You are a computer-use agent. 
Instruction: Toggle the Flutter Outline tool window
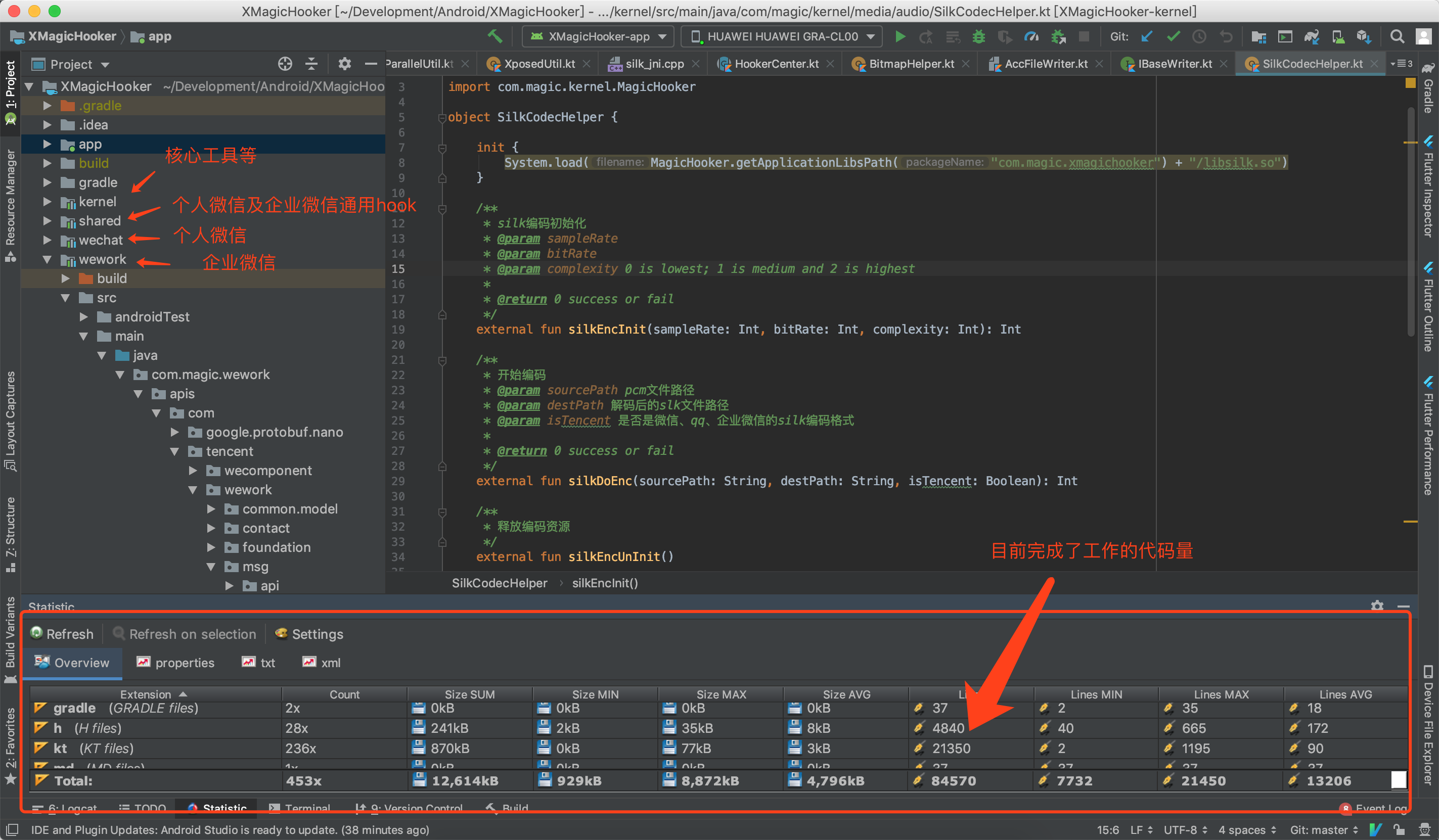[1427, 306]
